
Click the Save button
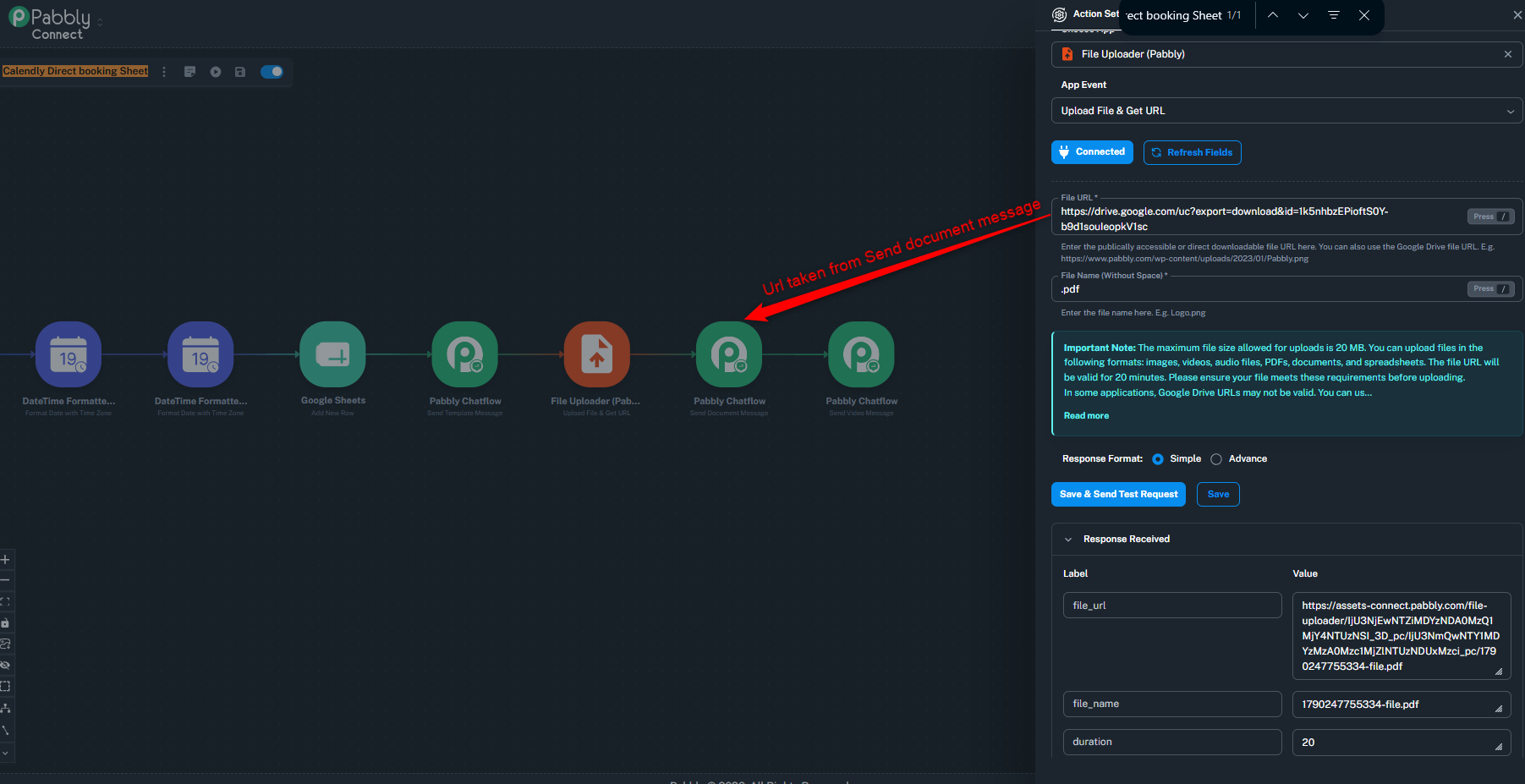point(1218,495)
